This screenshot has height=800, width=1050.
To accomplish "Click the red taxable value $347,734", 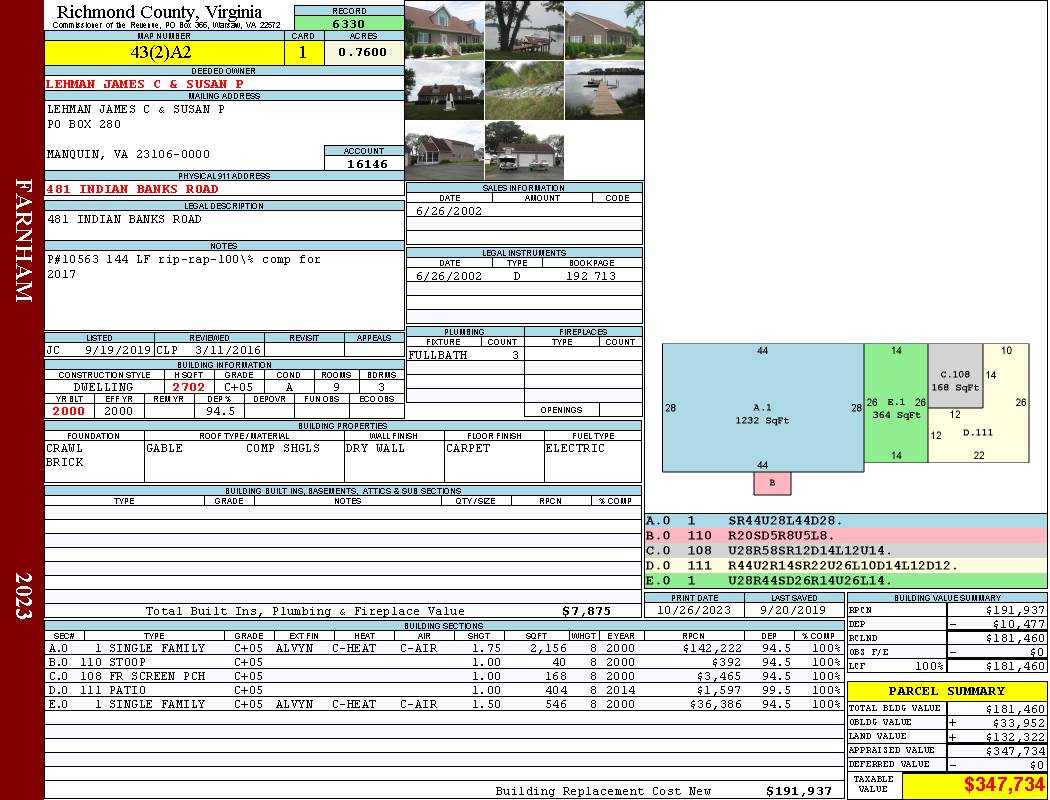I will point(1003,786).
